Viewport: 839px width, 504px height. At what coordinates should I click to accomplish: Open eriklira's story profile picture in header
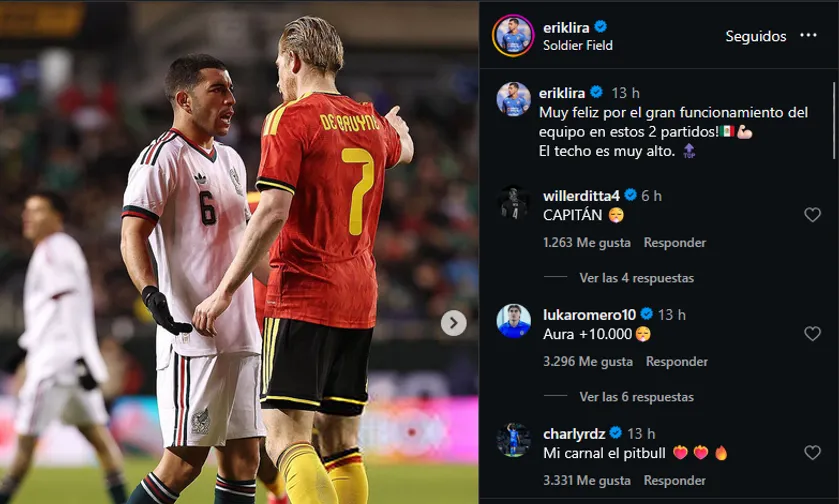pos(513,35)
